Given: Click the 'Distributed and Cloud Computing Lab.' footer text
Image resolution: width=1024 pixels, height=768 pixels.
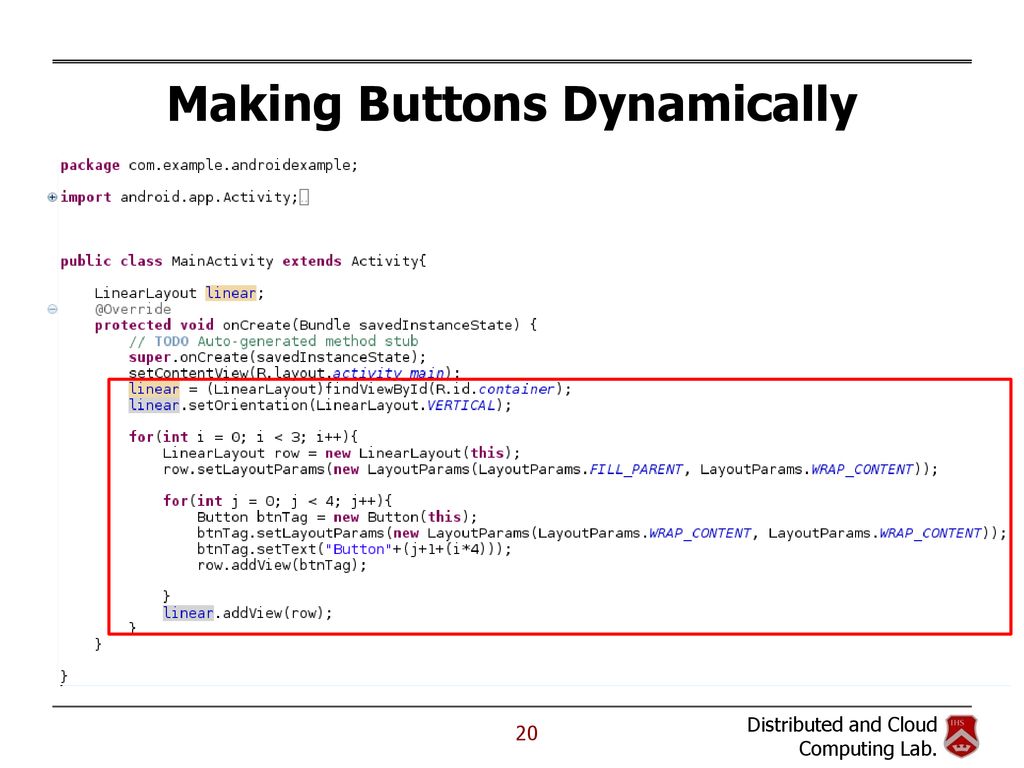Looking at the screenshot, I should coord(842,737).
